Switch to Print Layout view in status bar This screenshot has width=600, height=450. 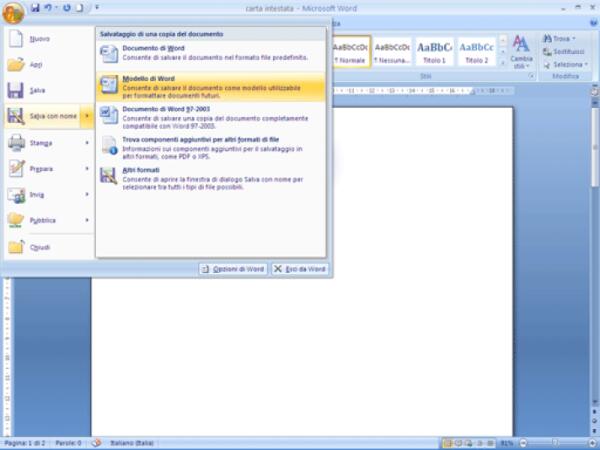(447, 442)
